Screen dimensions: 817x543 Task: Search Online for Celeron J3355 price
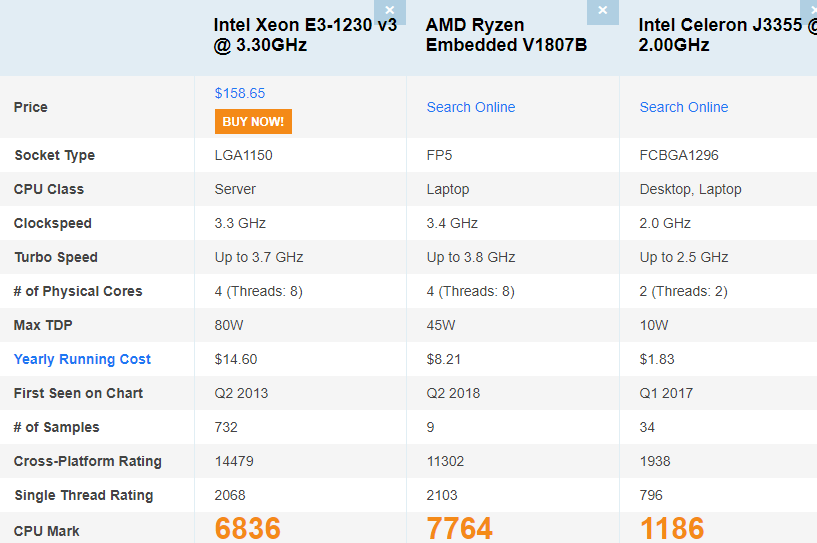(x=684, y=107)
